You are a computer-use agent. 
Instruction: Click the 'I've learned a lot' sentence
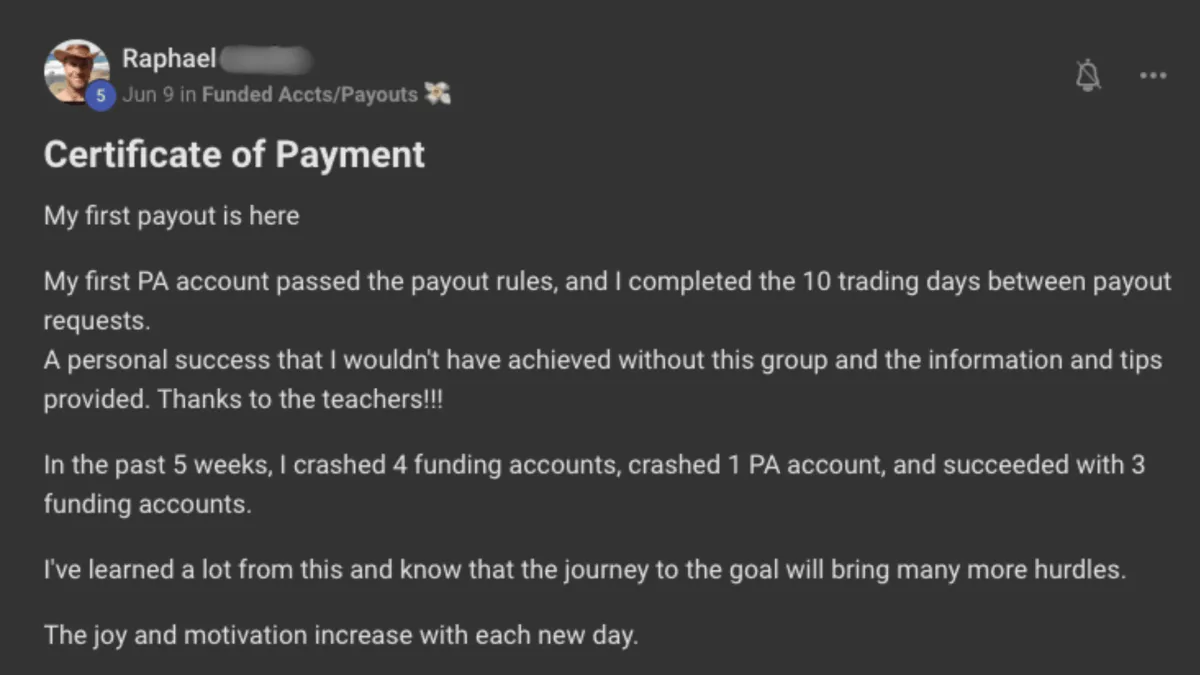[585, 571]
